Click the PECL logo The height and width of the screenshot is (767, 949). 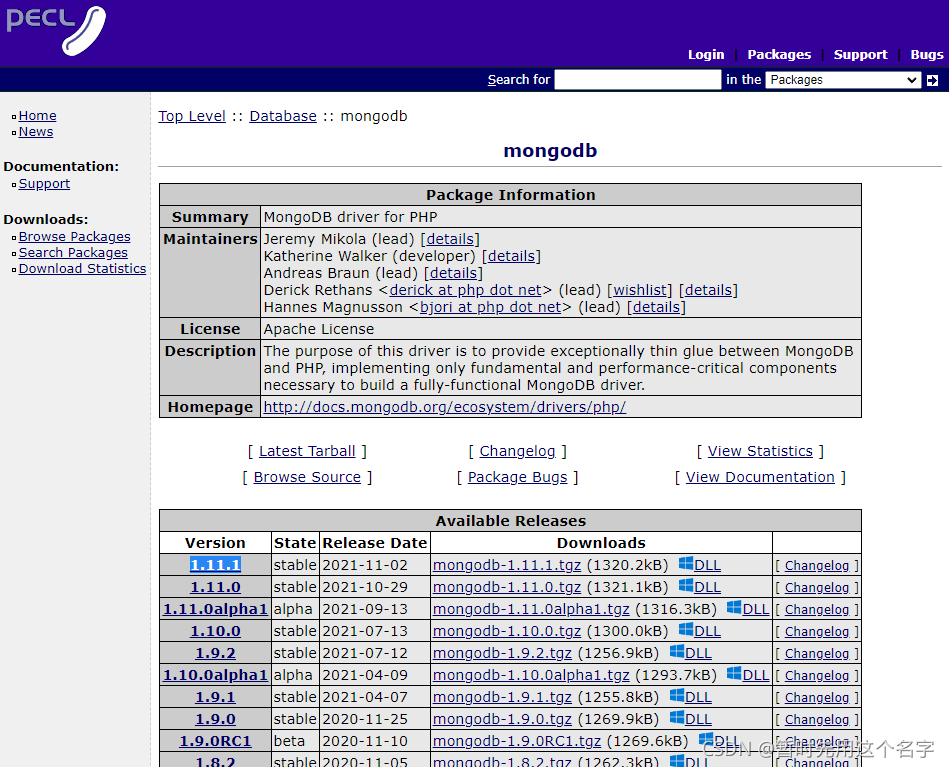click(56, 30)
